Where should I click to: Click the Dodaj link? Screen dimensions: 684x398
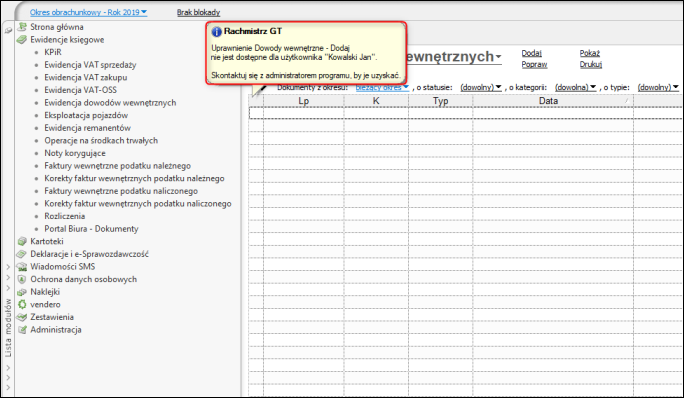coord(531,53)
